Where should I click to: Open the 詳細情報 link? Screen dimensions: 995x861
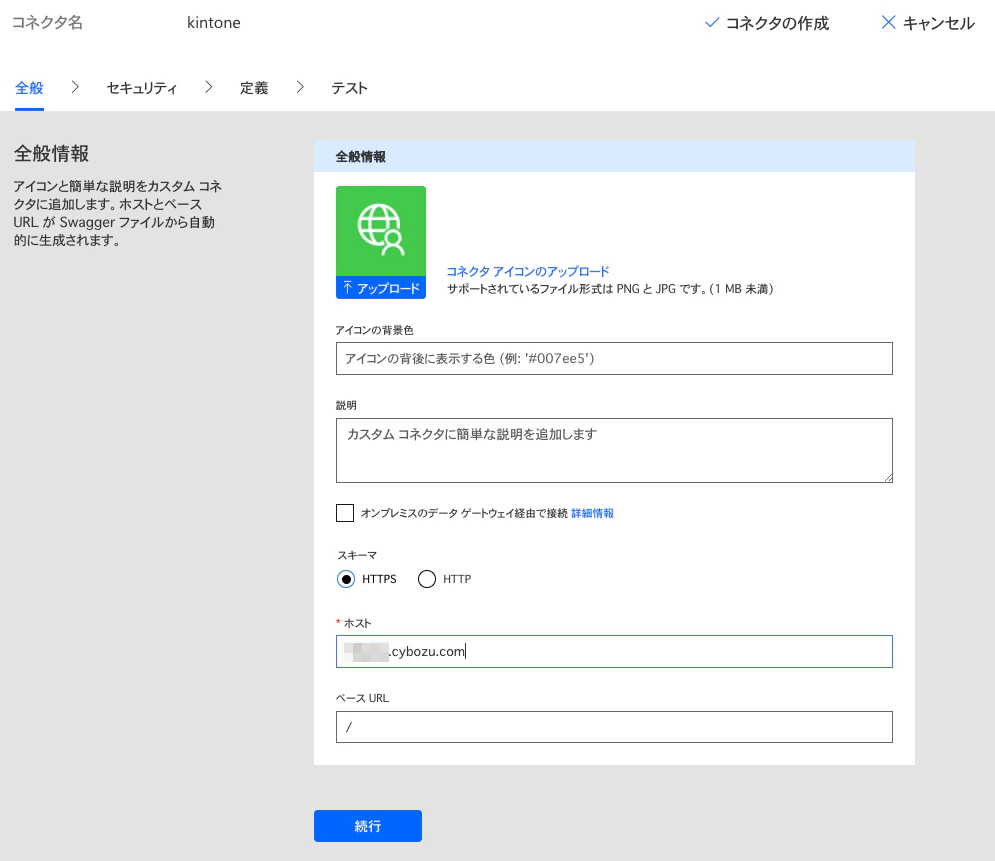tap(593, 513)
